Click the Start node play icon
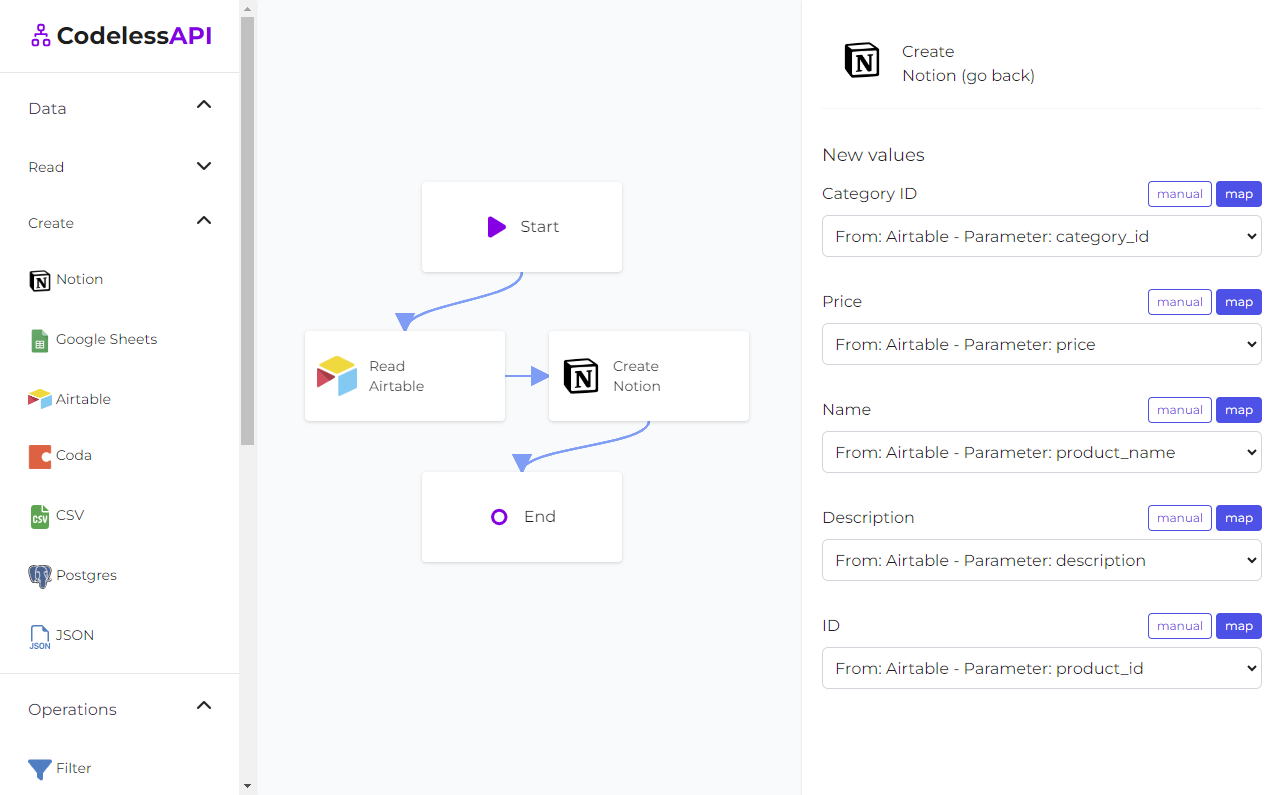This screenshot has height=795, width=1282. (497, 227)
